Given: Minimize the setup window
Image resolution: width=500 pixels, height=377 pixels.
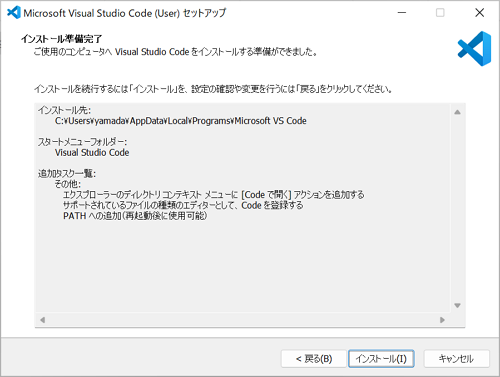Looking at the screenshot, I should tap(402, 13).
